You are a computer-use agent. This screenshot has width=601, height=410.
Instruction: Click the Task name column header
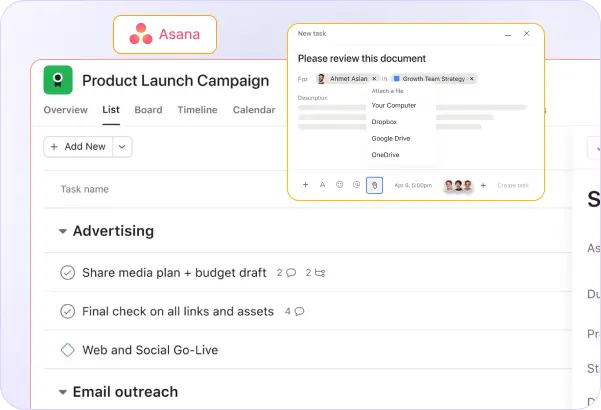click(x=85, y=189)
